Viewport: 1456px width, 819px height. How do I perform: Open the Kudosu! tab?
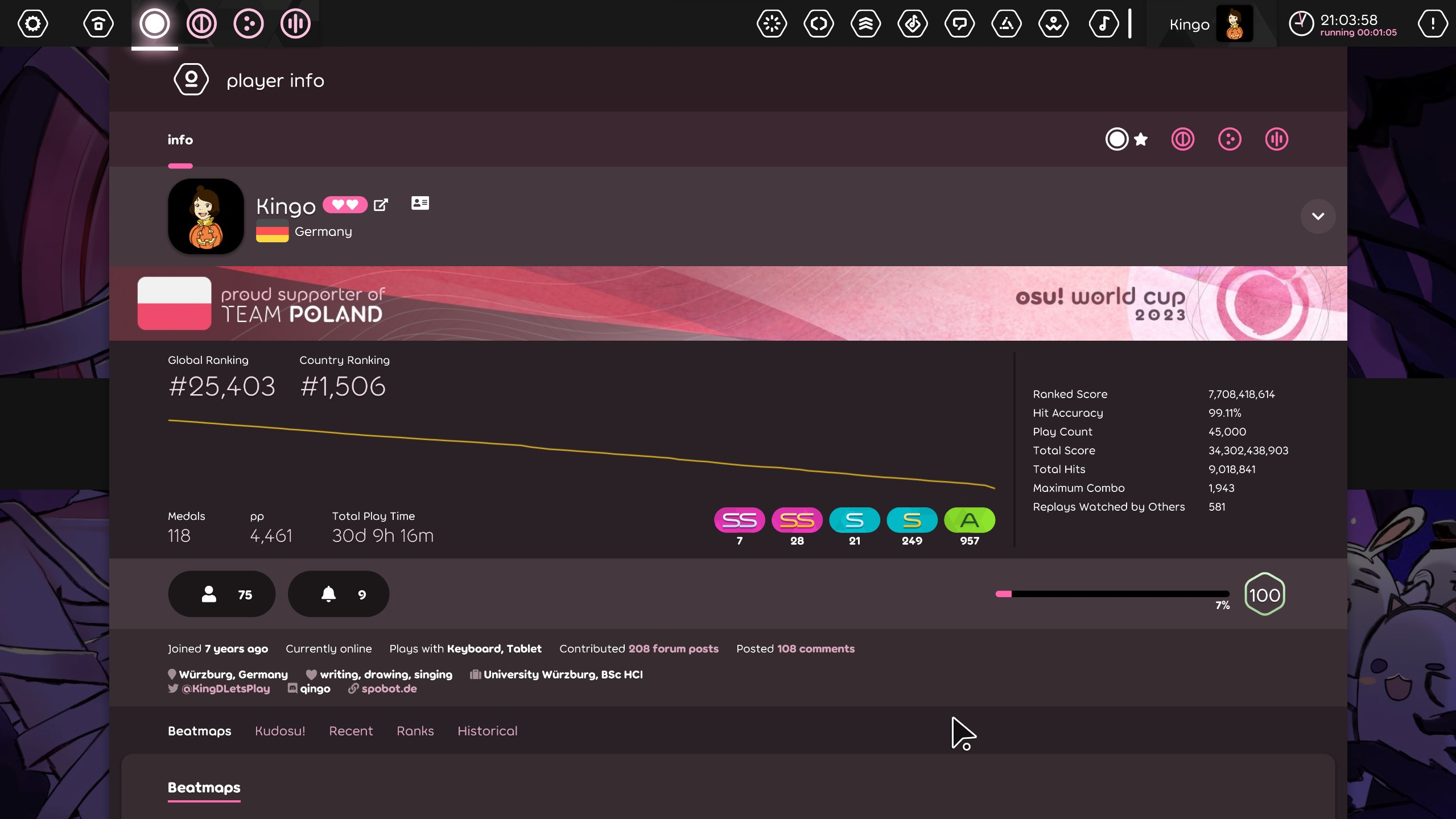coord(280,731)
